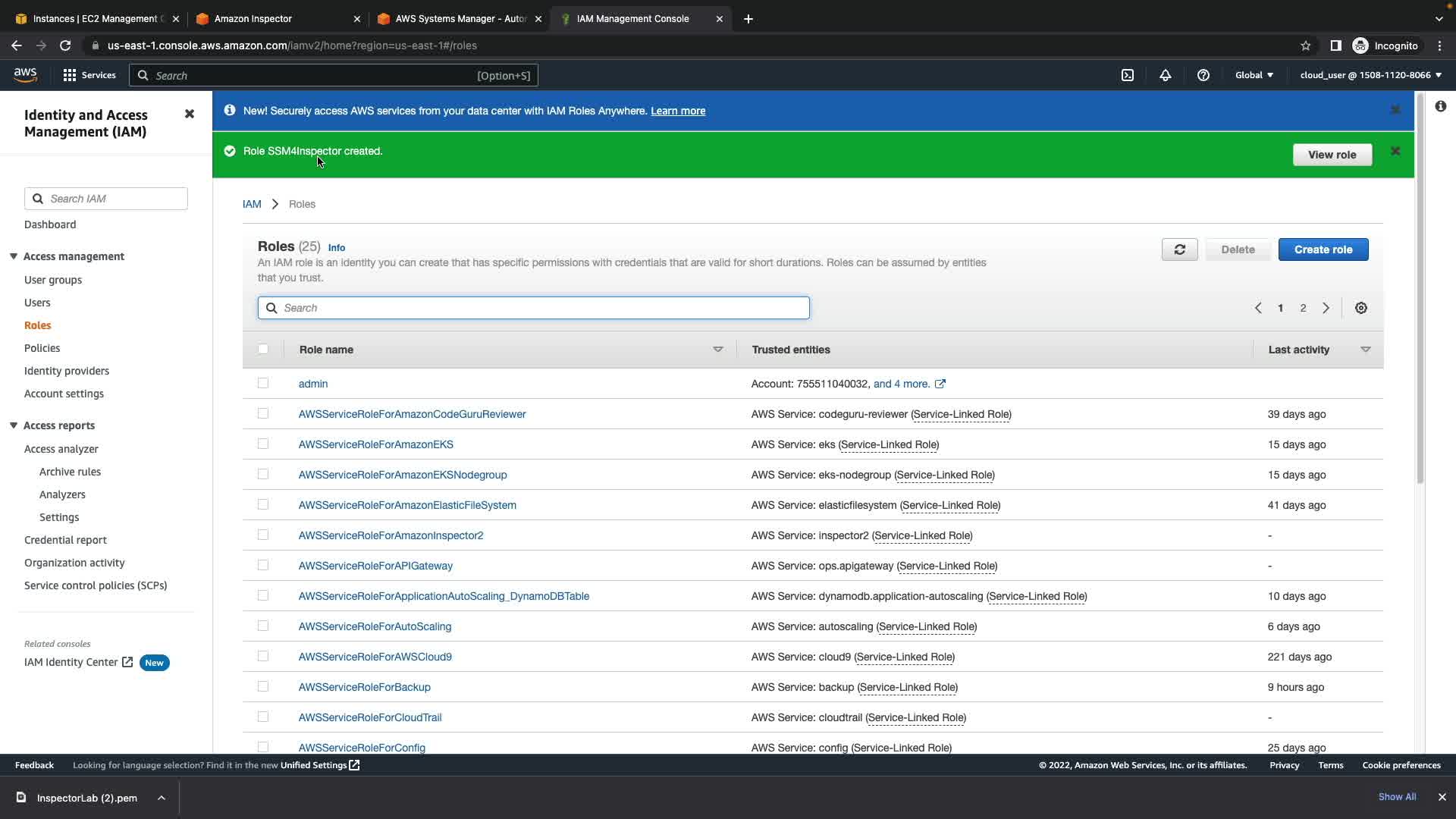Expand the cloud_user account menu
Image resolution: width=1456 pixels, height=819 pixels.
(1370, 75)
